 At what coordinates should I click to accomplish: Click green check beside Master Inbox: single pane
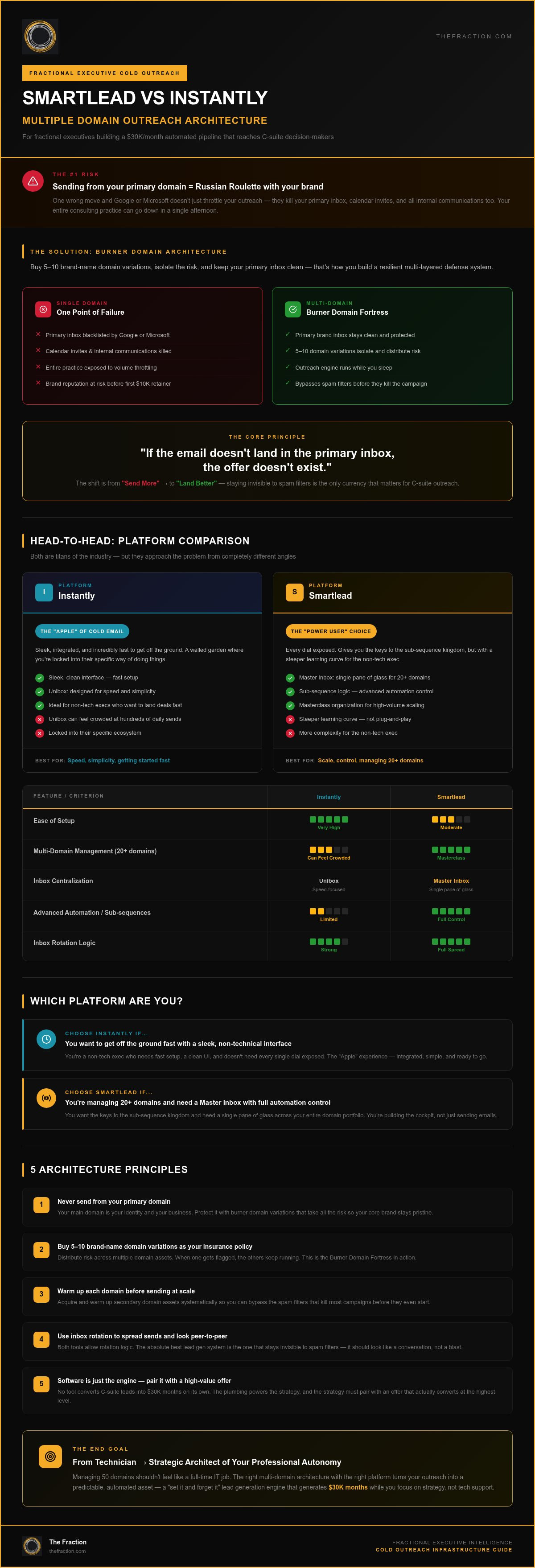point(290,678)
